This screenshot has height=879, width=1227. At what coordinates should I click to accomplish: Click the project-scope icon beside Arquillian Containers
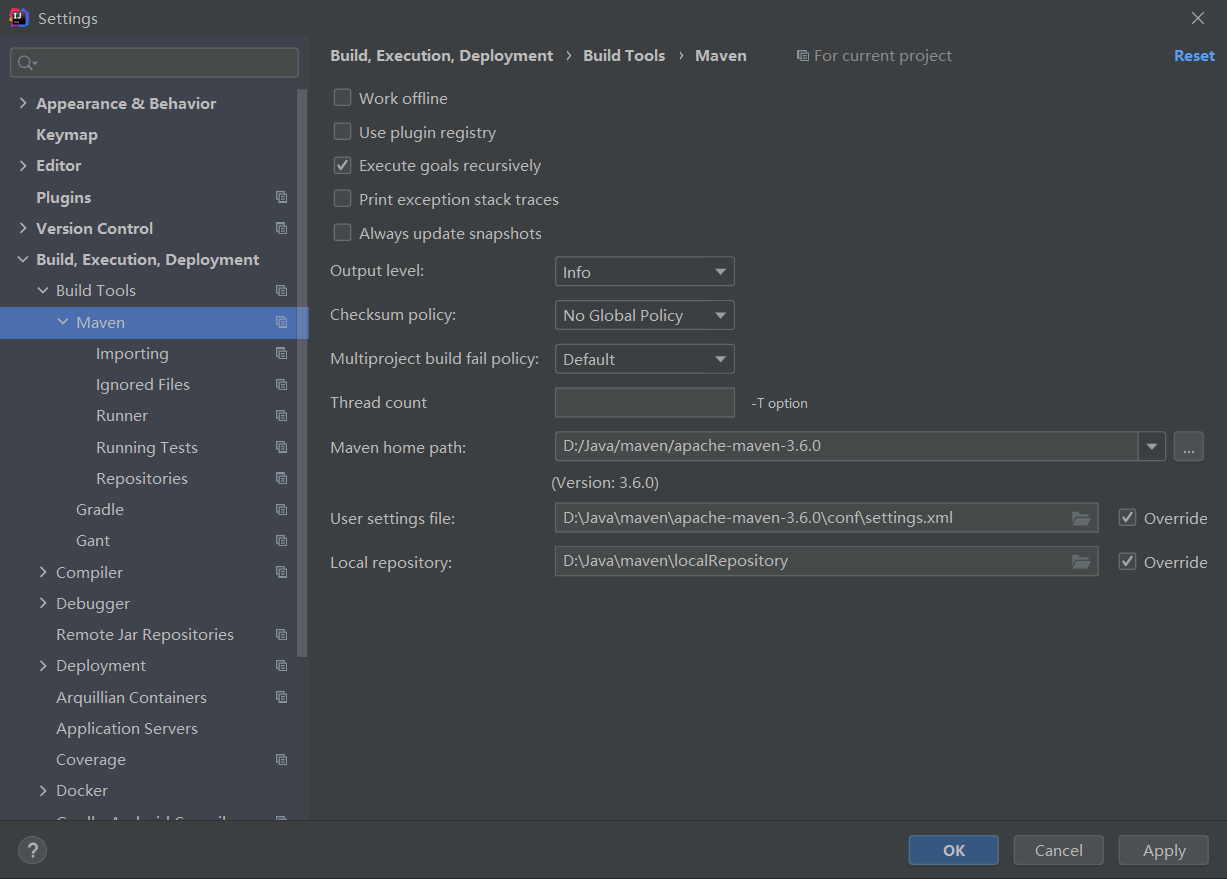(282, 697)
